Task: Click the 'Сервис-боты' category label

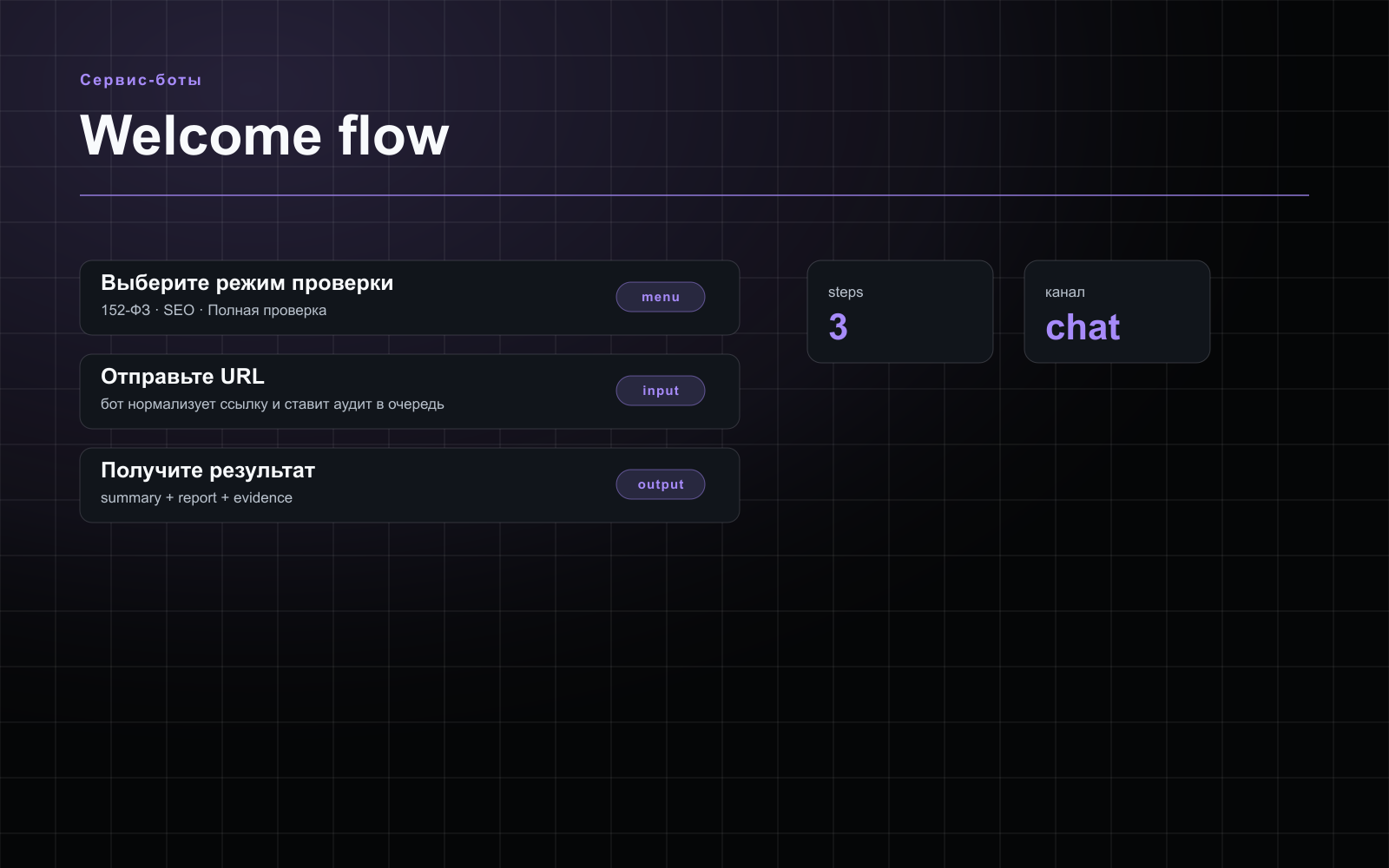Action: point(141,80)
